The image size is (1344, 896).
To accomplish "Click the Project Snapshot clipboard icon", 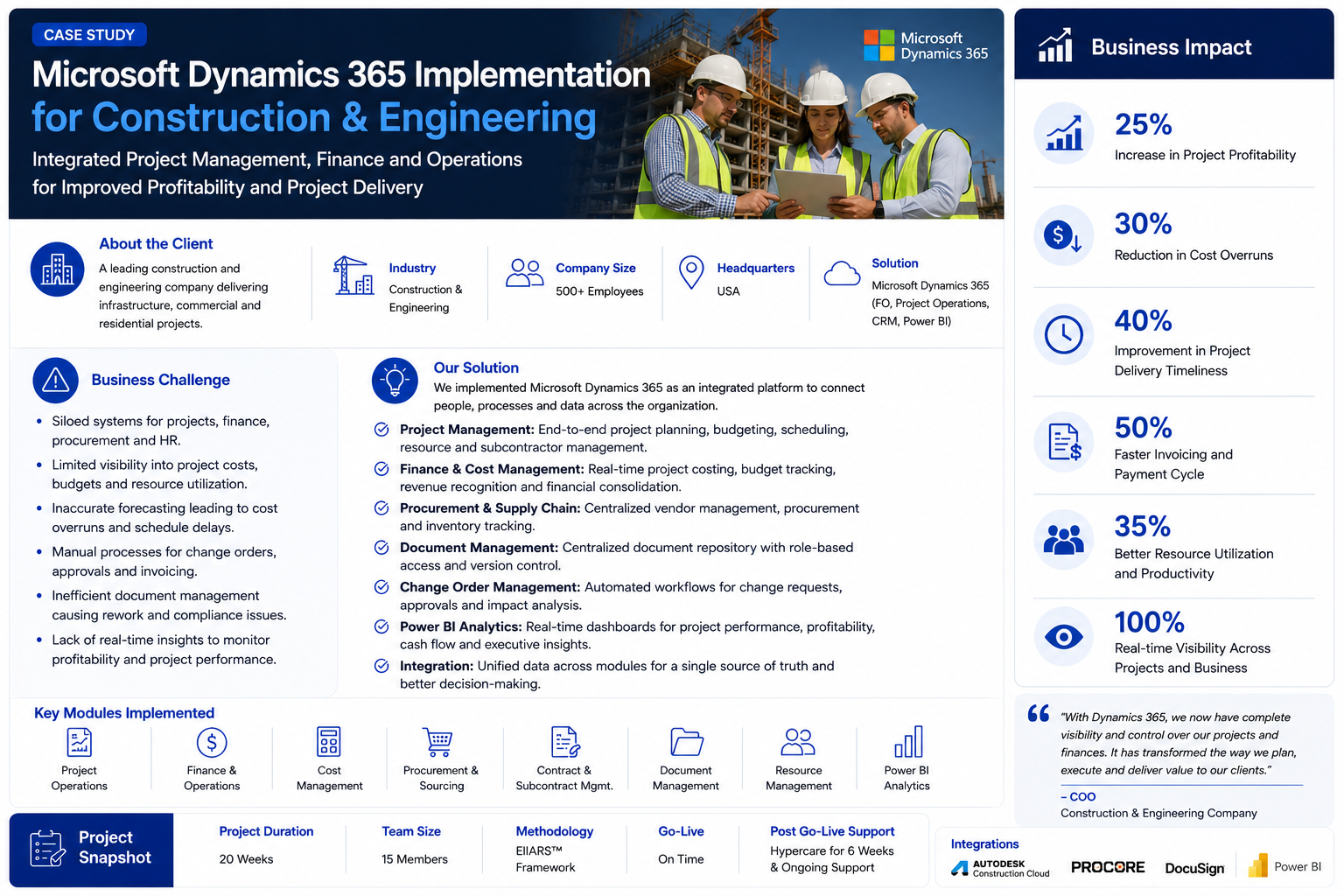I will pos(47,849).
